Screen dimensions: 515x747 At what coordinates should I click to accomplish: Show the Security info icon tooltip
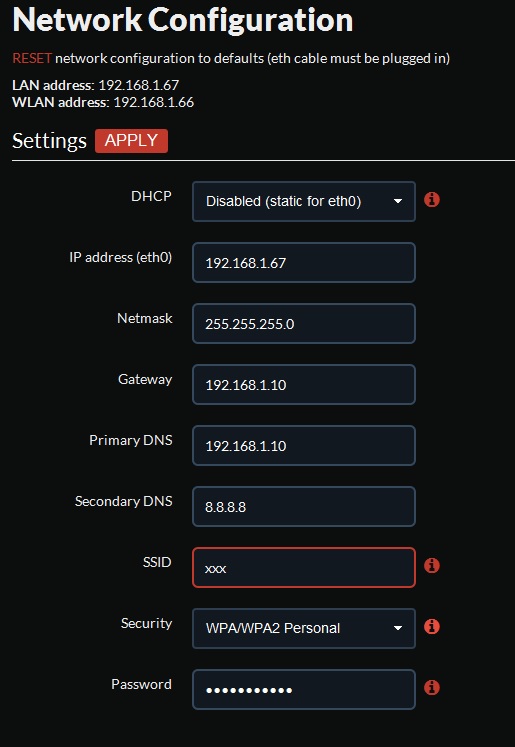432,626
